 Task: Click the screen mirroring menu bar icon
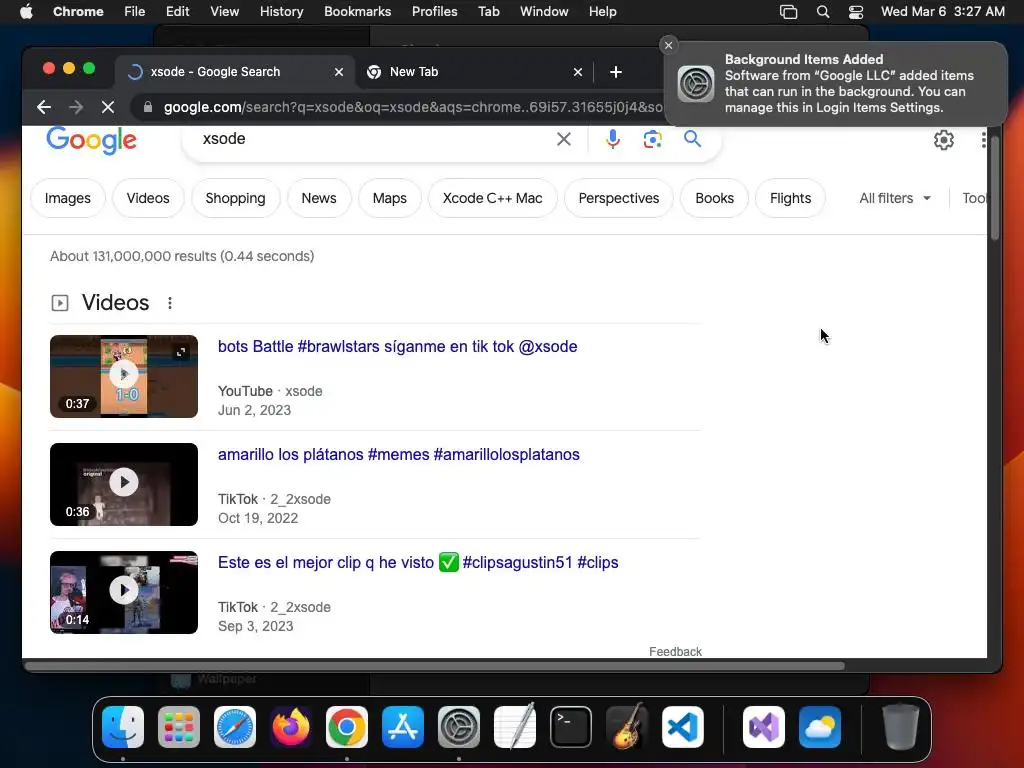click(788, 12)
